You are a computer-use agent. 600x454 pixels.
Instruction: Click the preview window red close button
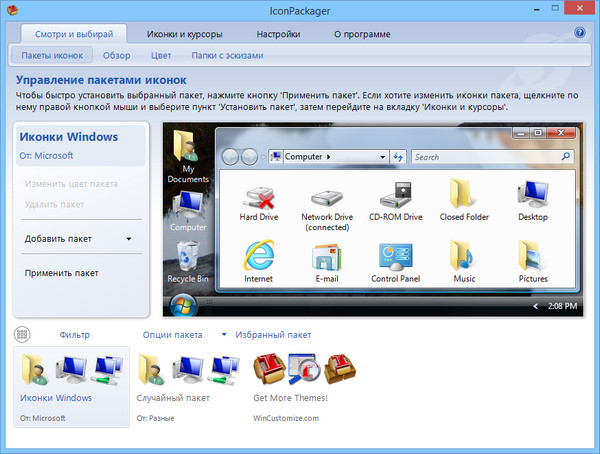tap(561, 133)
